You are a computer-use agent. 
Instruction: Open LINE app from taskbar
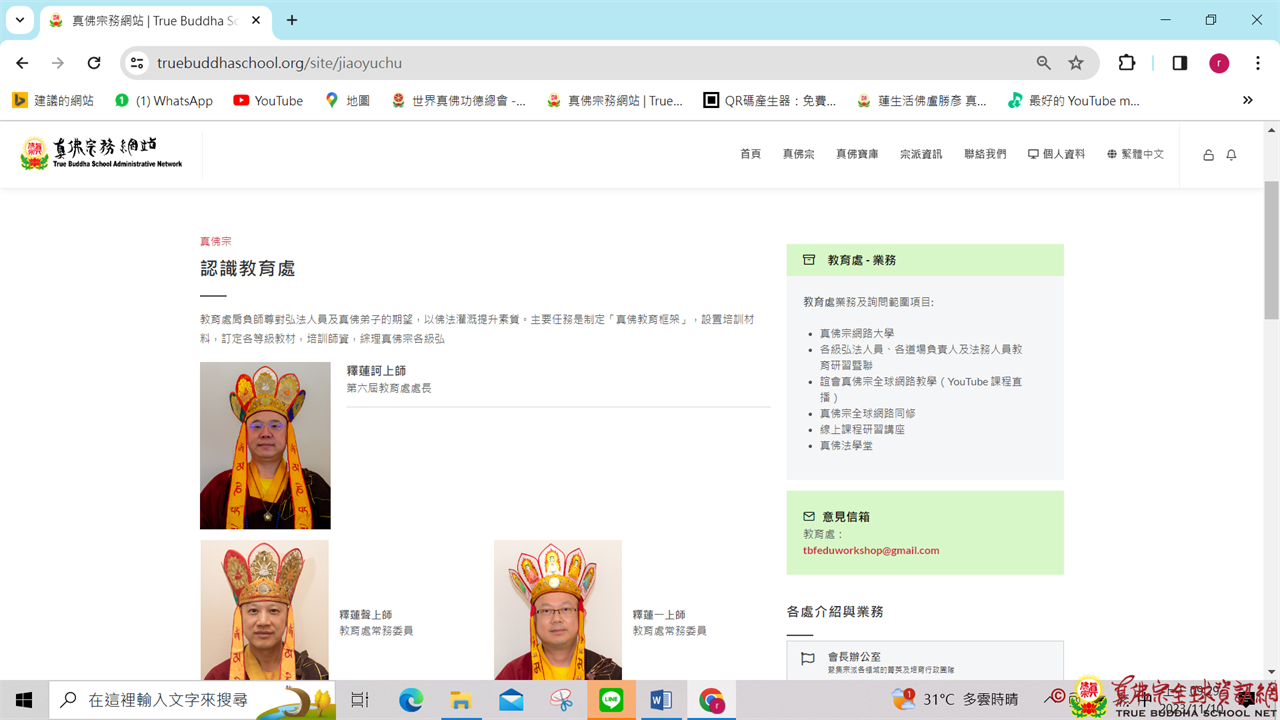[611, 700]
